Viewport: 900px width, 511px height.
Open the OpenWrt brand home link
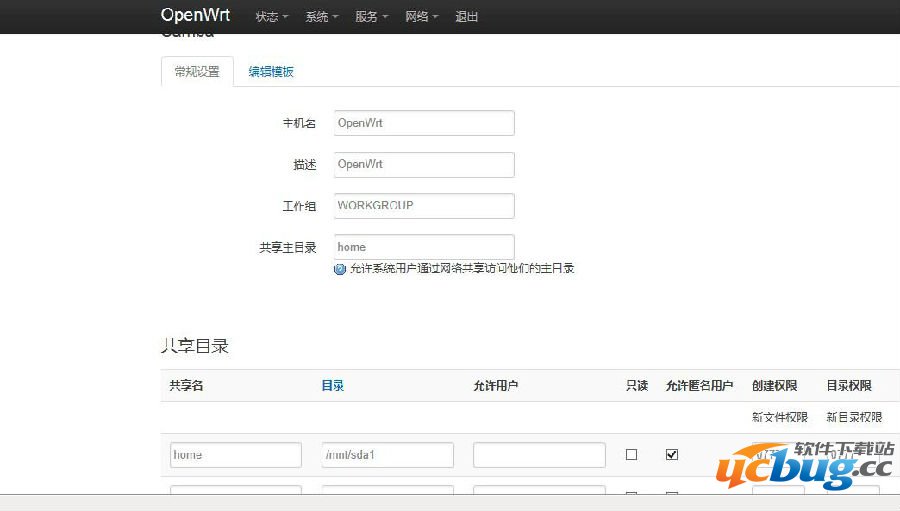click(x=195, y=16)
